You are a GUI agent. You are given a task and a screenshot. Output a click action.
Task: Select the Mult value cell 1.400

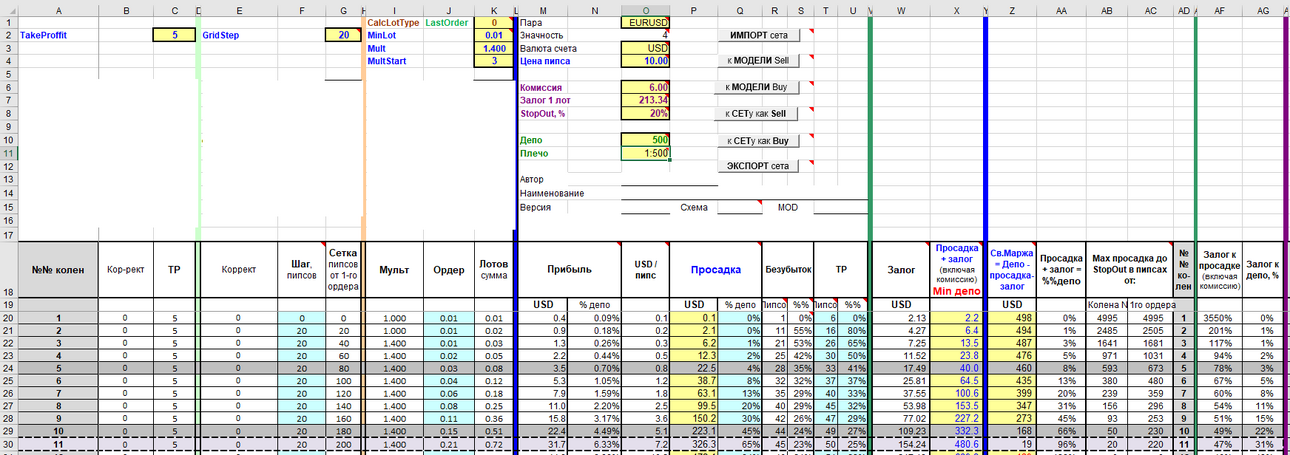[492, 48]
